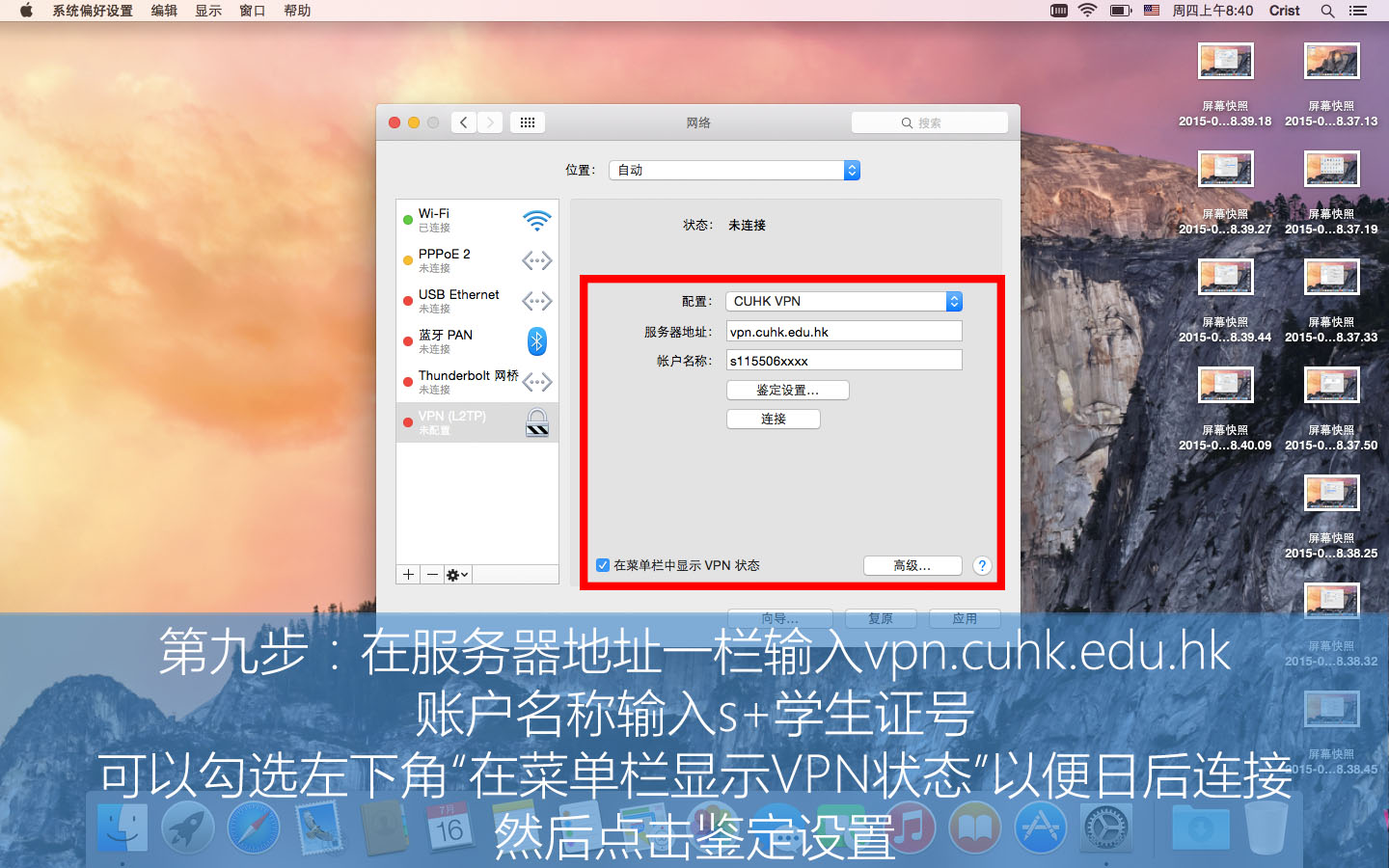
Task: Open Notification Center from the menu bar
Action: point(1358,11)
